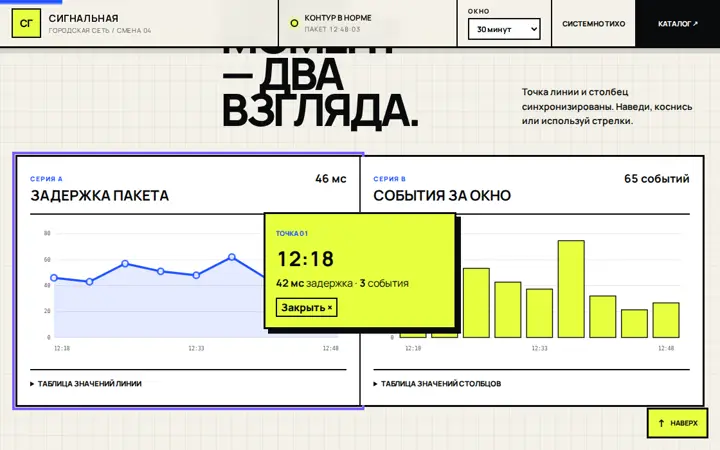Click the tallest bar in the events chart

pyautogui.click(x=571, y=289)
